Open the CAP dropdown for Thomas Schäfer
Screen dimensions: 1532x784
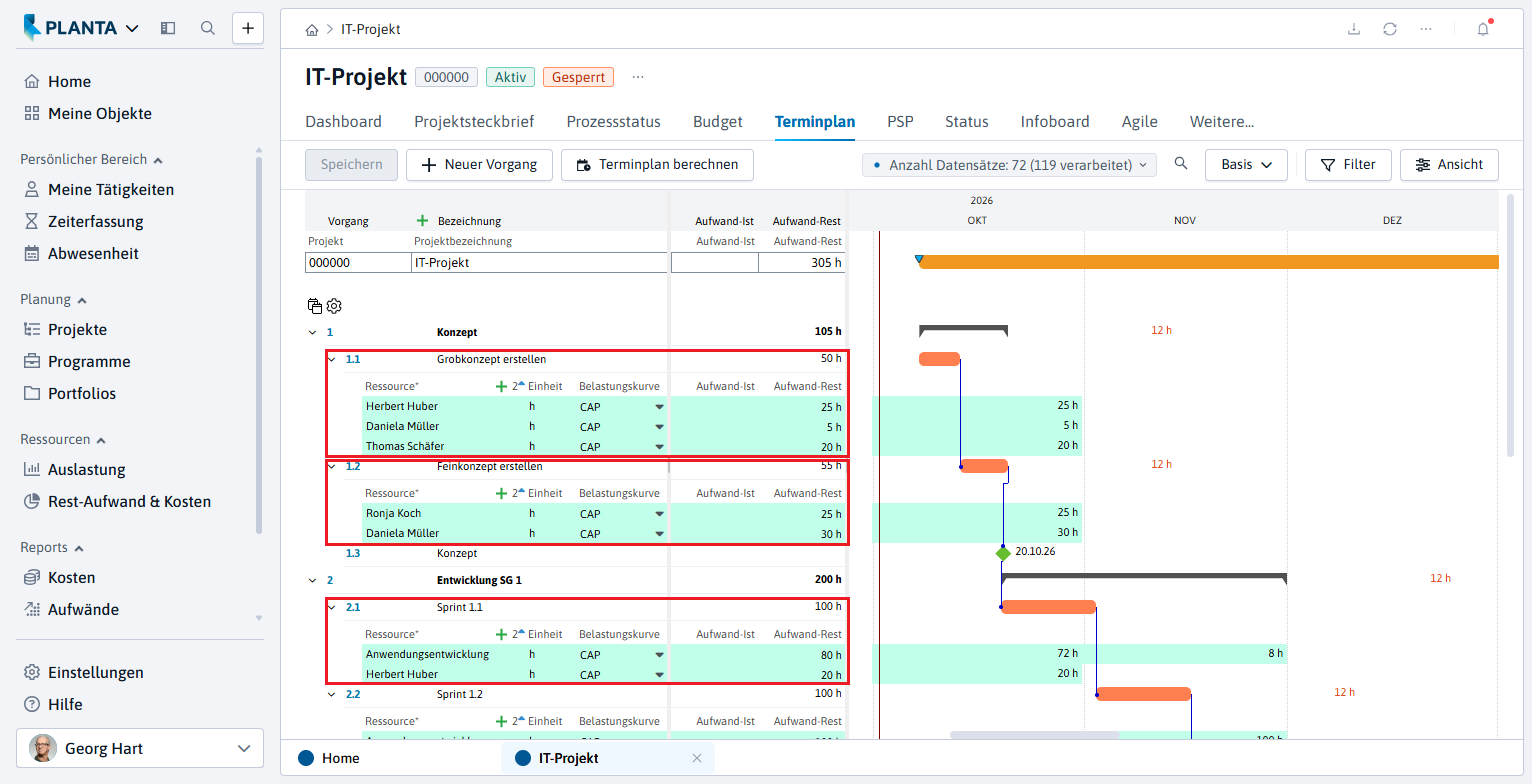point(659,447)
